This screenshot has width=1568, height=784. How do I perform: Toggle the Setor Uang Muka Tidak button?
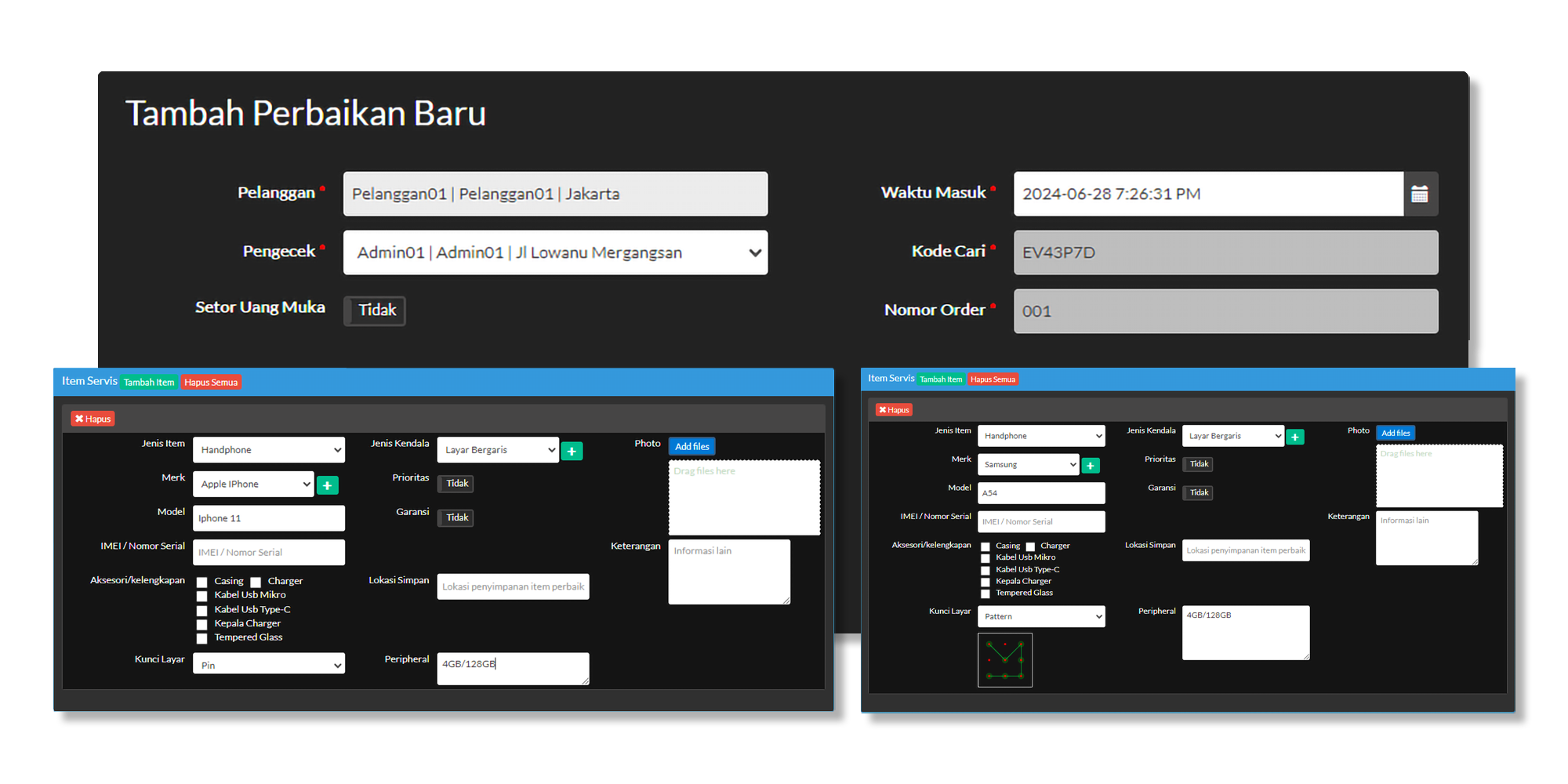click(x=374, y=310)
